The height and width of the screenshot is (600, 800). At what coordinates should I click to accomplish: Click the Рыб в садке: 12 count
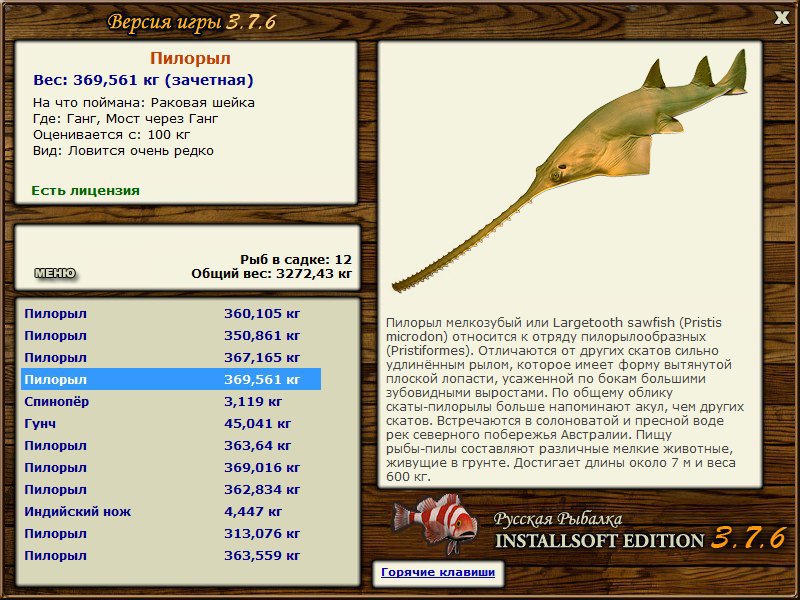coord(296,259)
